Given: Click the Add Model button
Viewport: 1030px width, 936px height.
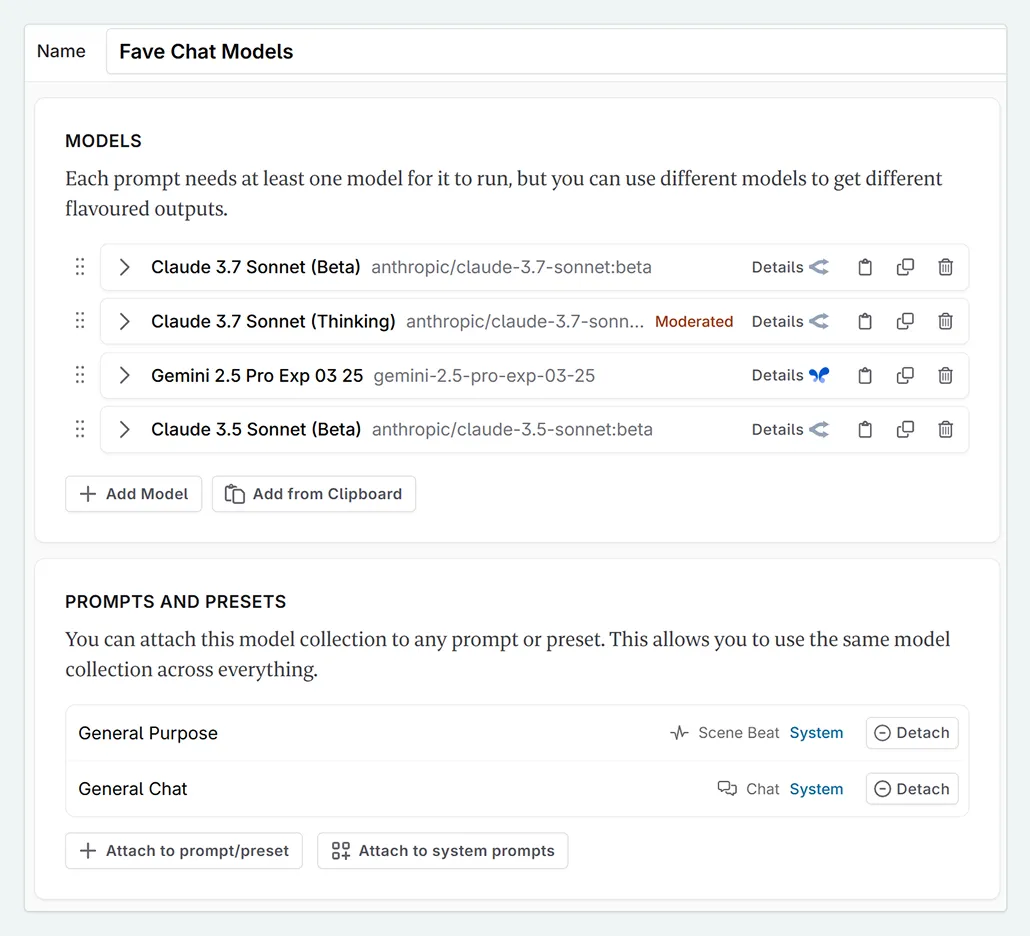Looking at the screenshot, I should pyautogui.click(x=133, y=493).
